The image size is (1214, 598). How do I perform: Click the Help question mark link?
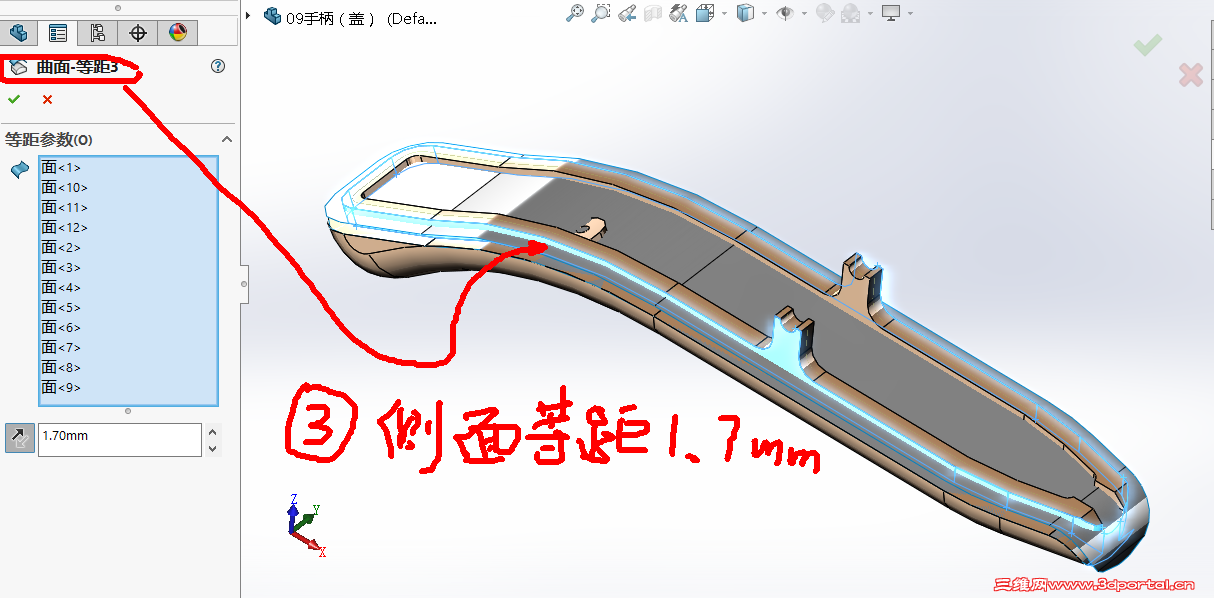tap(217, 66)
